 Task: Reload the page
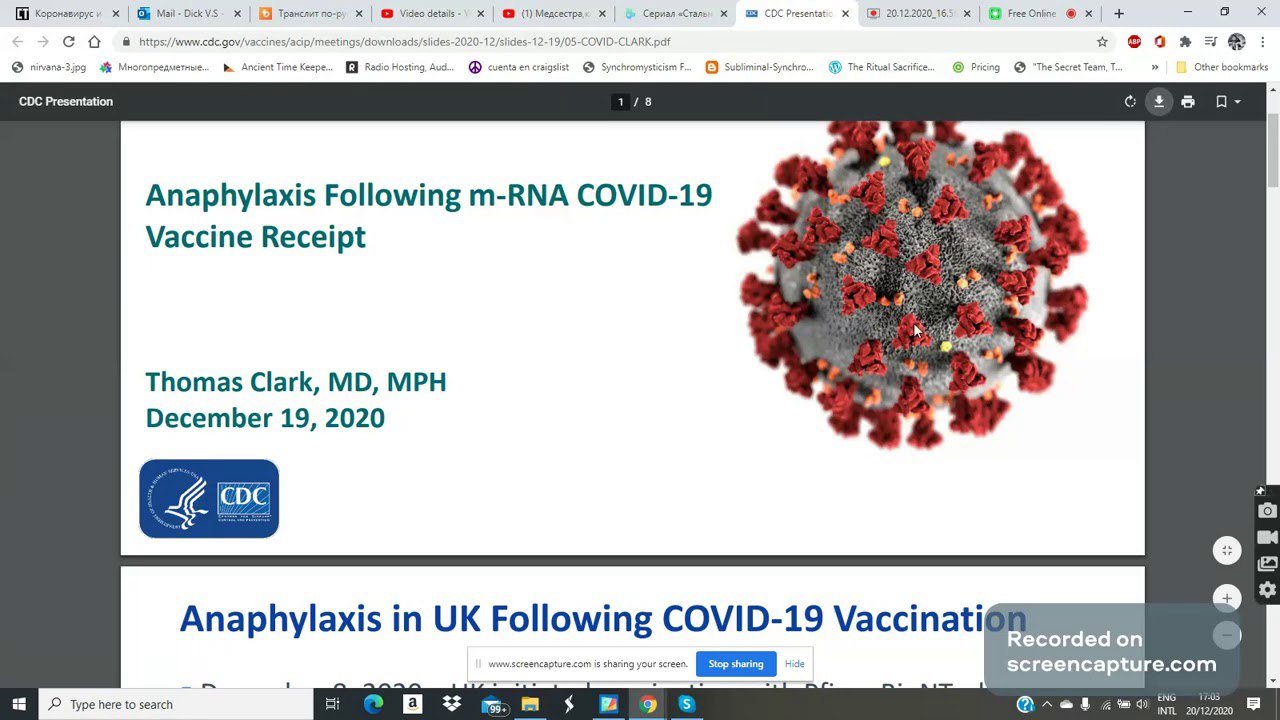click(x=68, y=41)
